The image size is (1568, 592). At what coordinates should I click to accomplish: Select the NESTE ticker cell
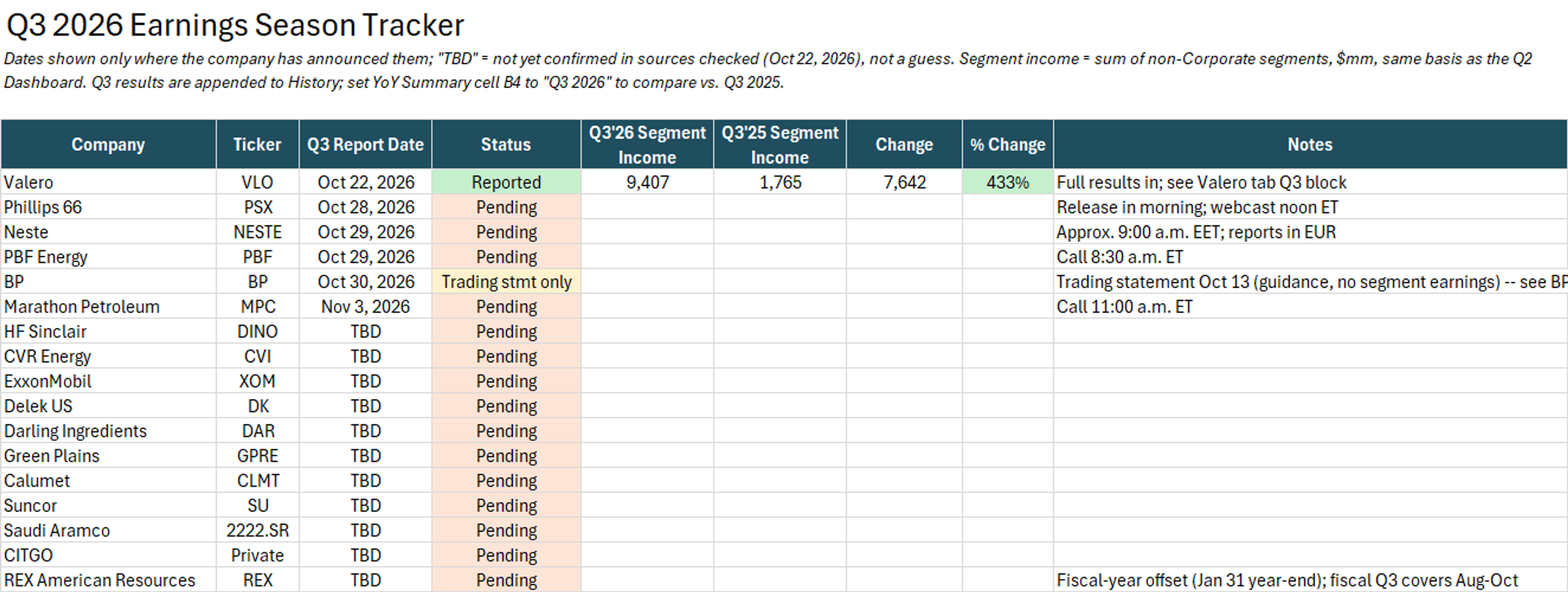[x=258, y=232]
